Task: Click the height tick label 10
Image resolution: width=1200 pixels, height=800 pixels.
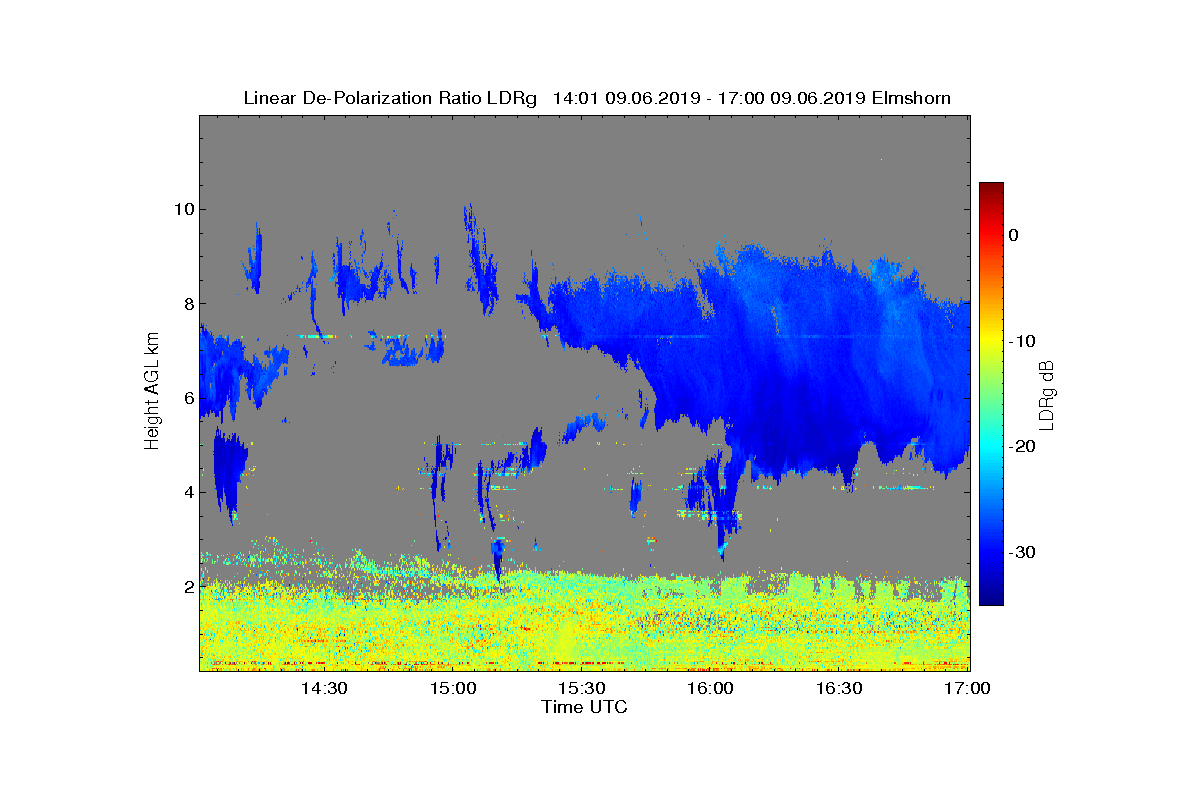Action: click(x=182, y=209)
